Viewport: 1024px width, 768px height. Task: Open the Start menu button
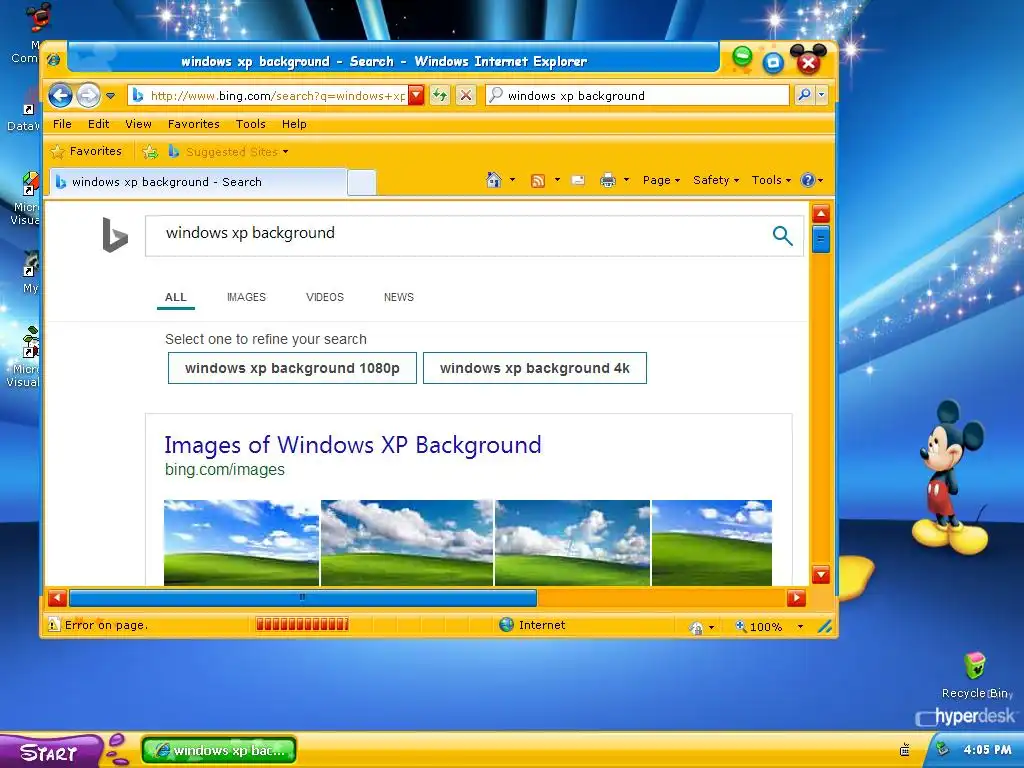click(x=50, y=752)
